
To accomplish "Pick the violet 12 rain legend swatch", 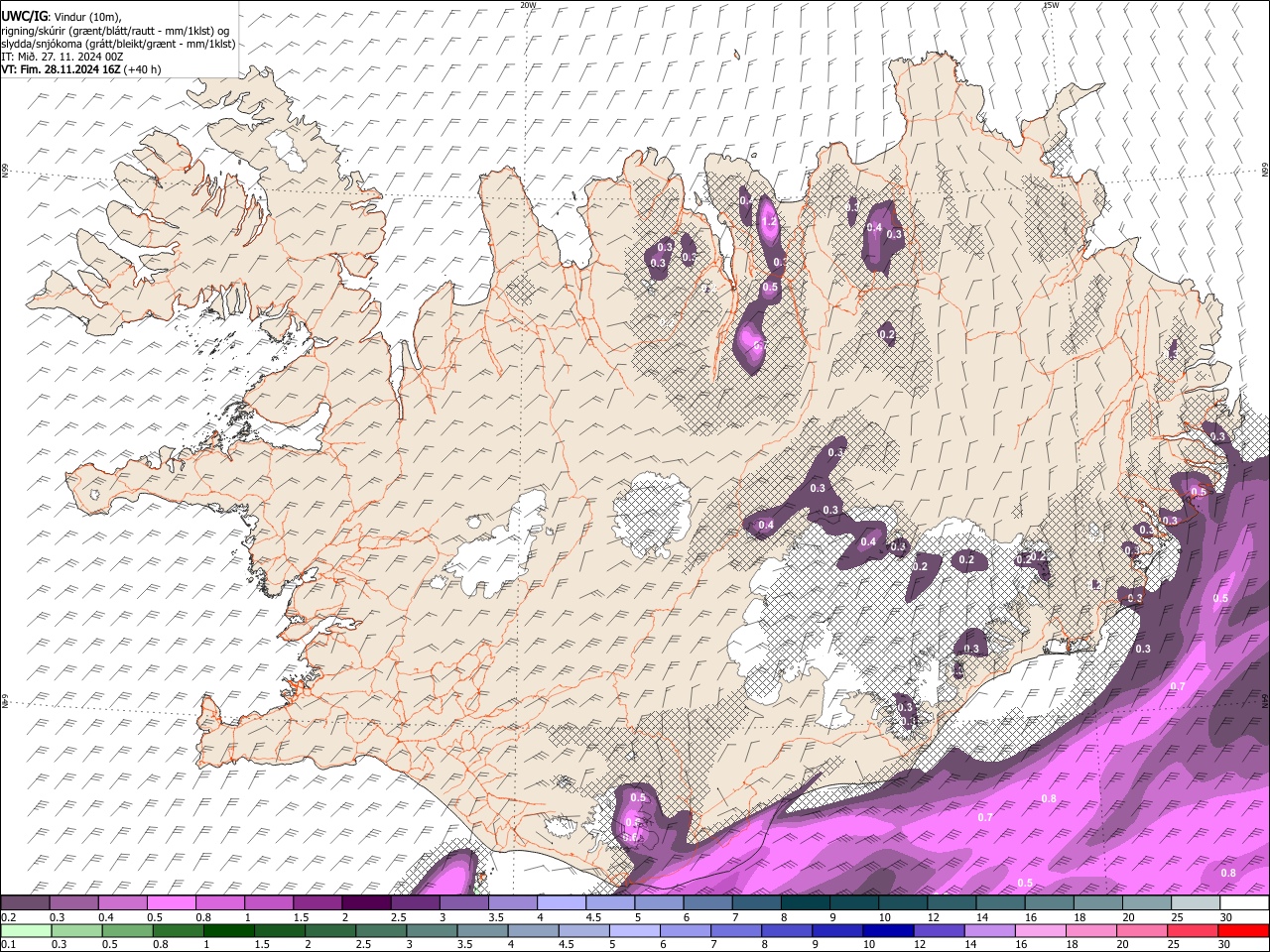I will (x=938, y=930).
